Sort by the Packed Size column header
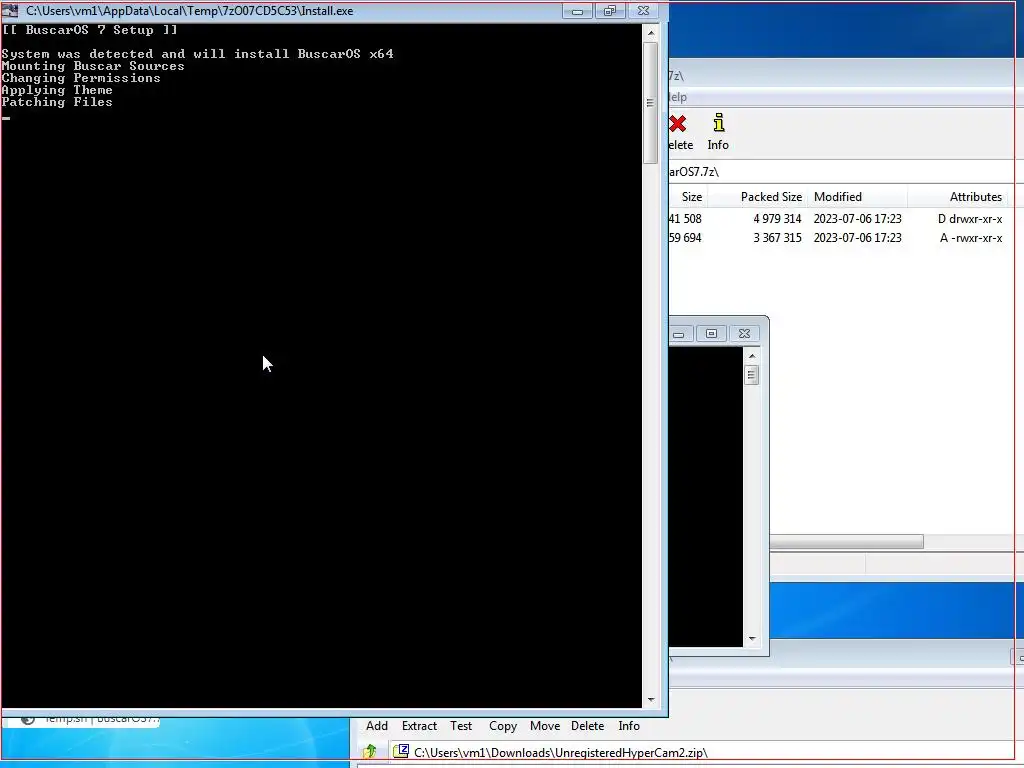1024x768 pixels. (758, 197)
